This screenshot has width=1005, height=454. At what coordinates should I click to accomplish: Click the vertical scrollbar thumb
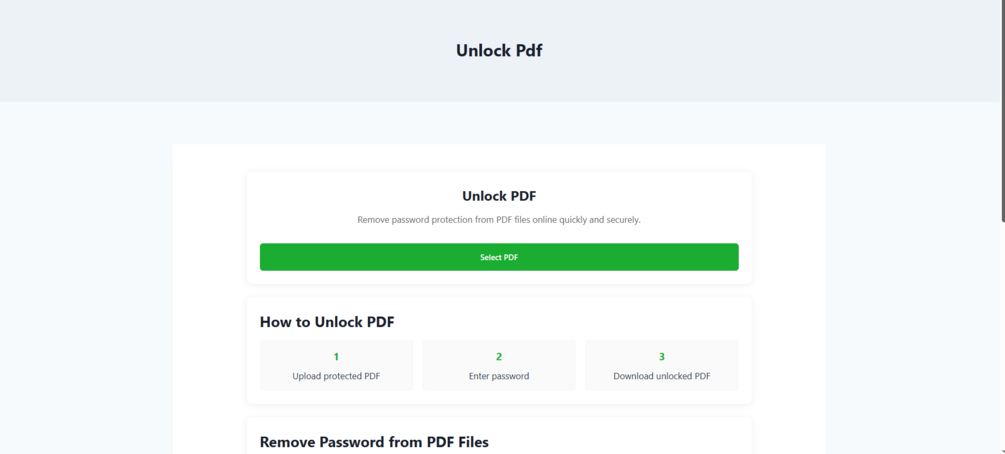[x=1002, y=112]
